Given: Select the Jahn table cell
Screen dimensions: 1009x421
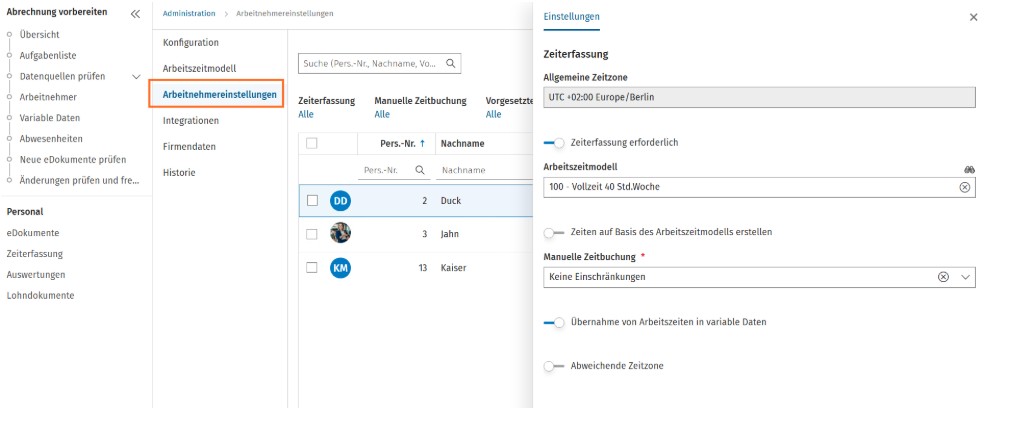Looking at the screenshot, I should click(450, 234).
